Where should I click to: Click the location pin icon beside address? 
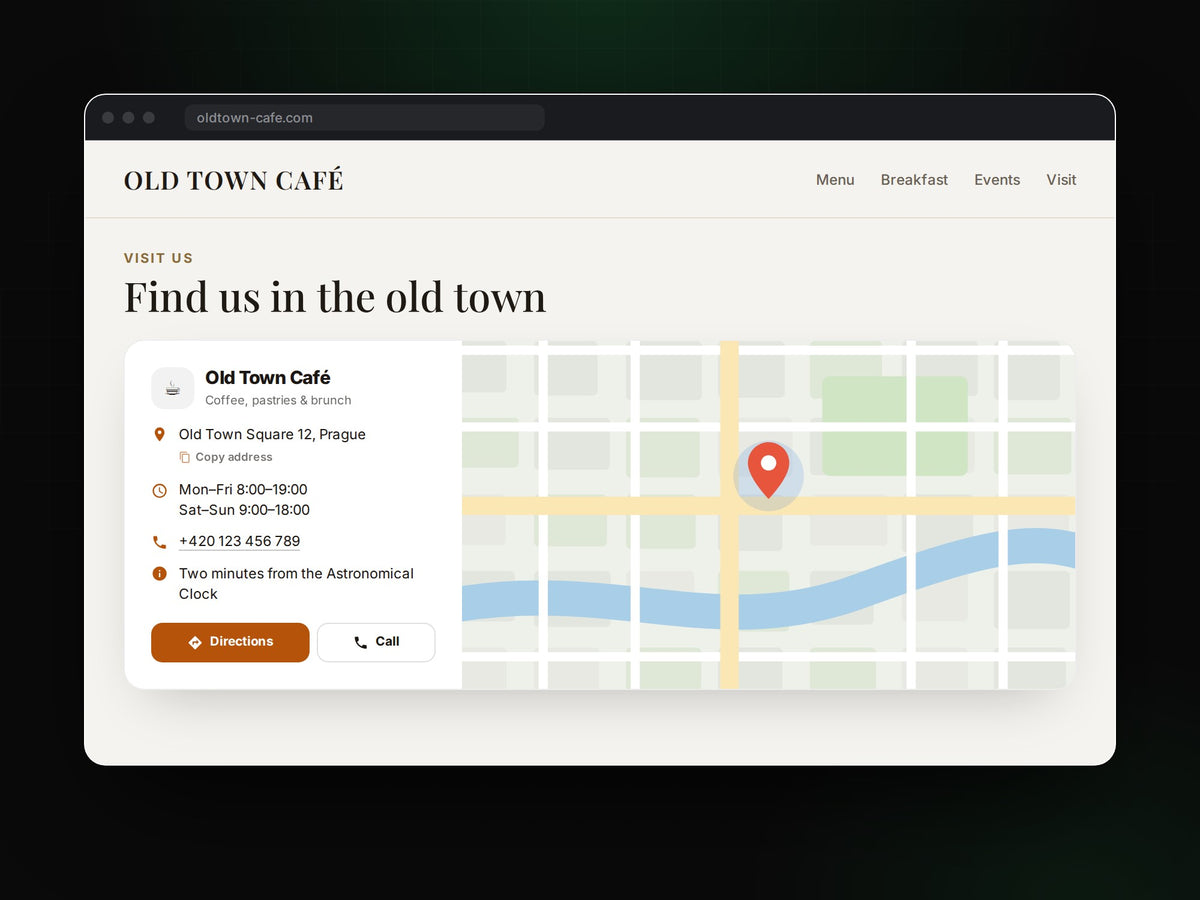(x=159, y=435)
